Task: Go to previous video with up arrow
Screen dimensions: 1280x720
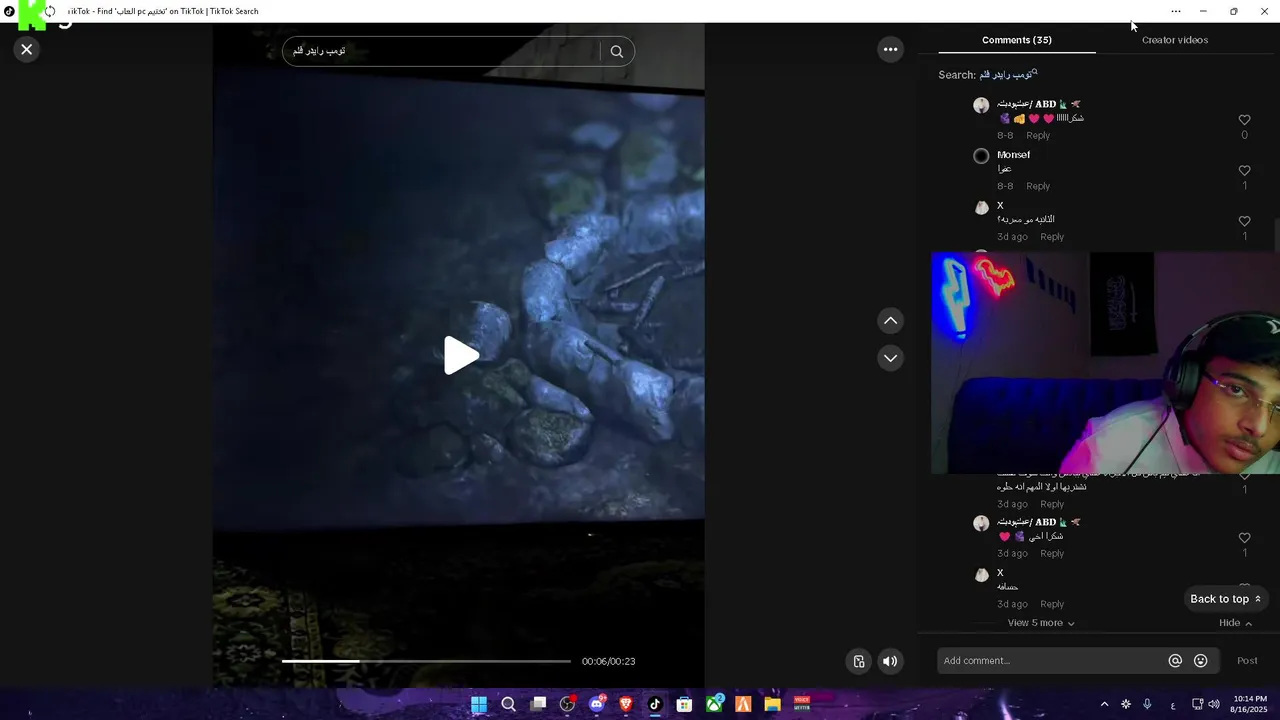Action: [890, 321]
